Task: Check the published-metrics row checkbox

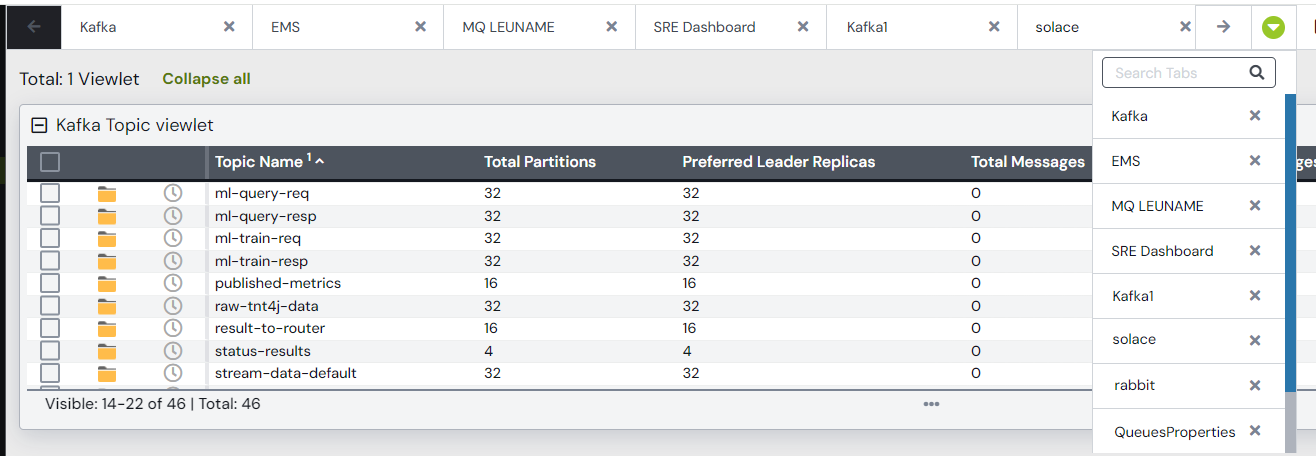Action: (x=50, y=283)
